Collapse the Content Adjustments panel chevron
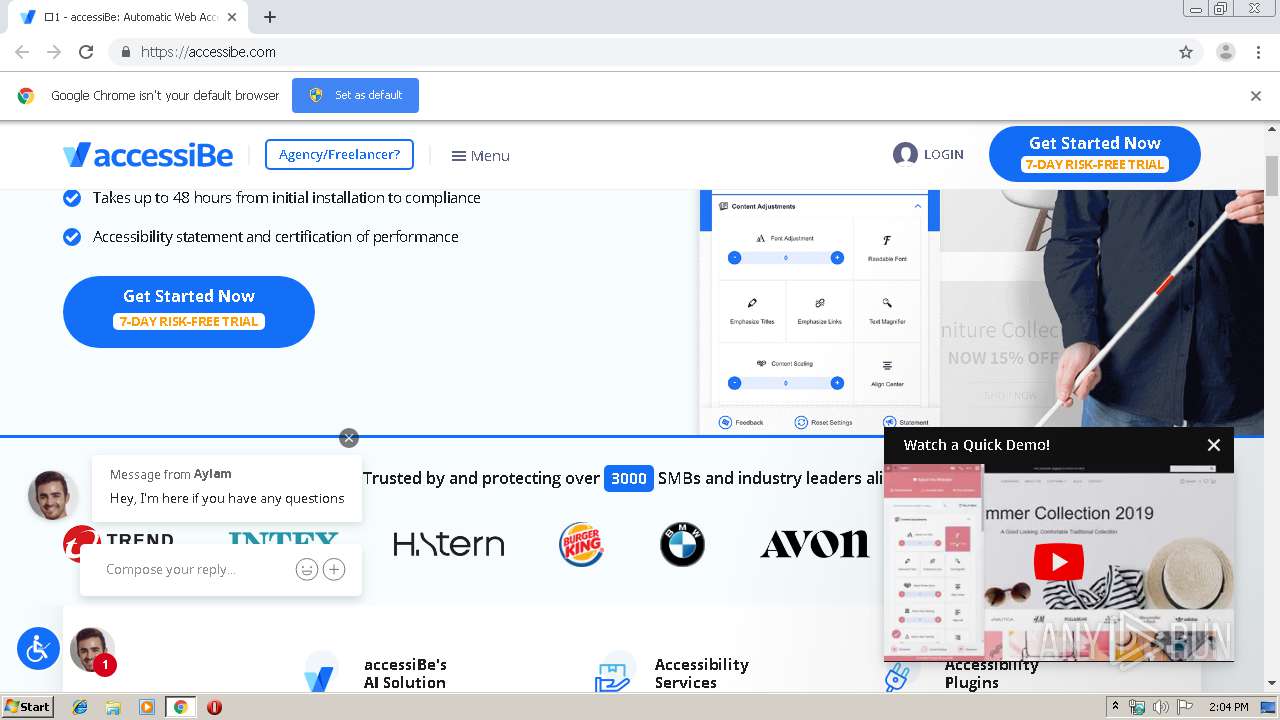The height and width of the screenshot is (720, 1280). [x=918, y=206]
